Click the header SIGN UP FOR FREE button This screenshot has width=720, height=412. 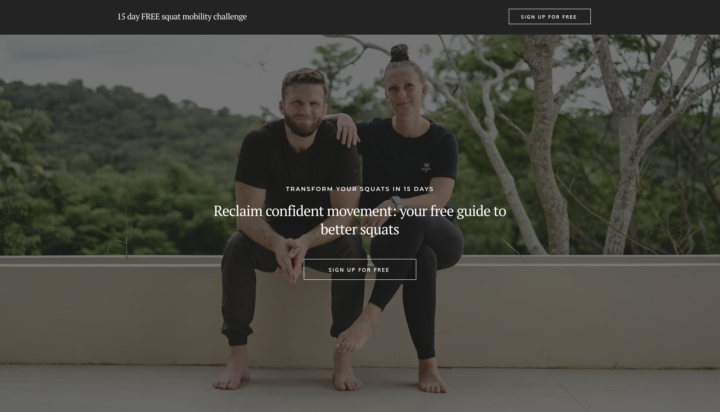[549, 17]
